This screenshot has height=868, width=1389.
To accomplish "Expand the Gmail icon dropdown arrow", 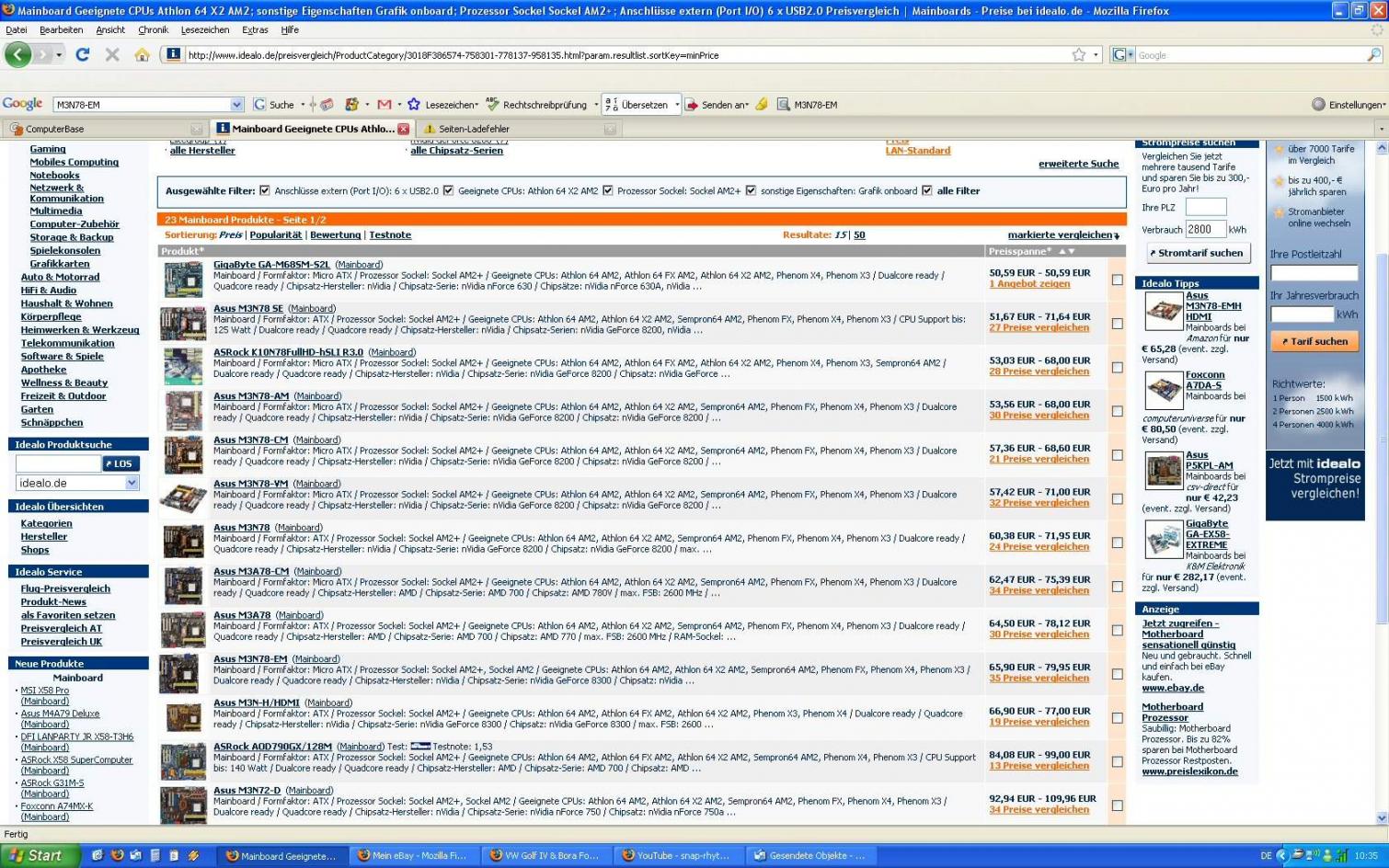I will click(399, 105).
